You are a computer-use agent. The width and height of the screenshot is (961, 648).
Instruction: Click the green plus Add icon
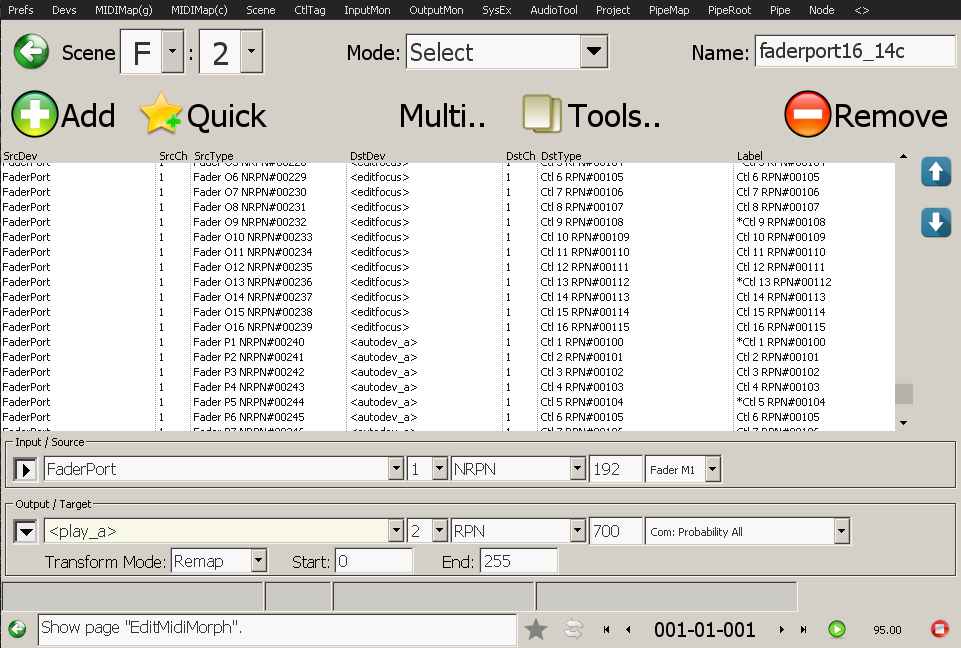34,115
